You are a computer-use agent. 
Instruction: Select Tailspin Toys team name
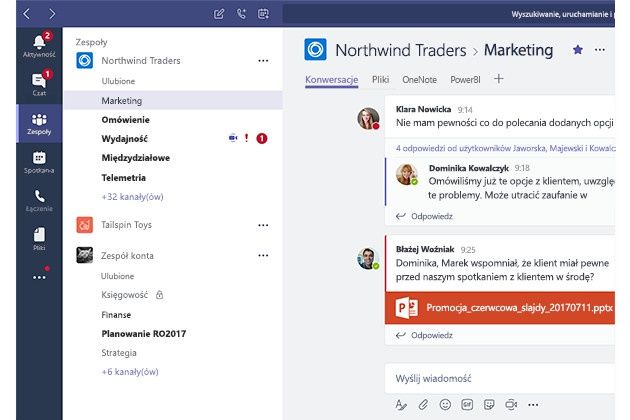126,225
